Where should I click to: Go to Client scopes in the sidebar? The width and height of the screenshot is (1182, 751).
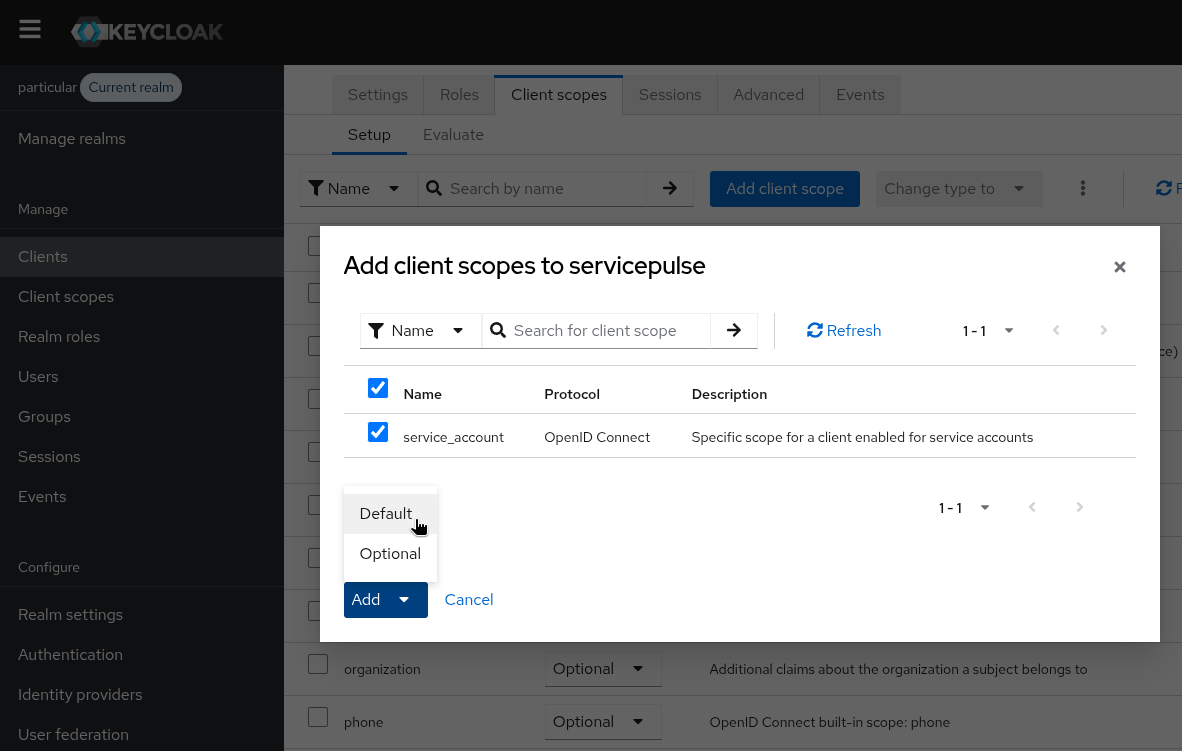pos(142,296)
